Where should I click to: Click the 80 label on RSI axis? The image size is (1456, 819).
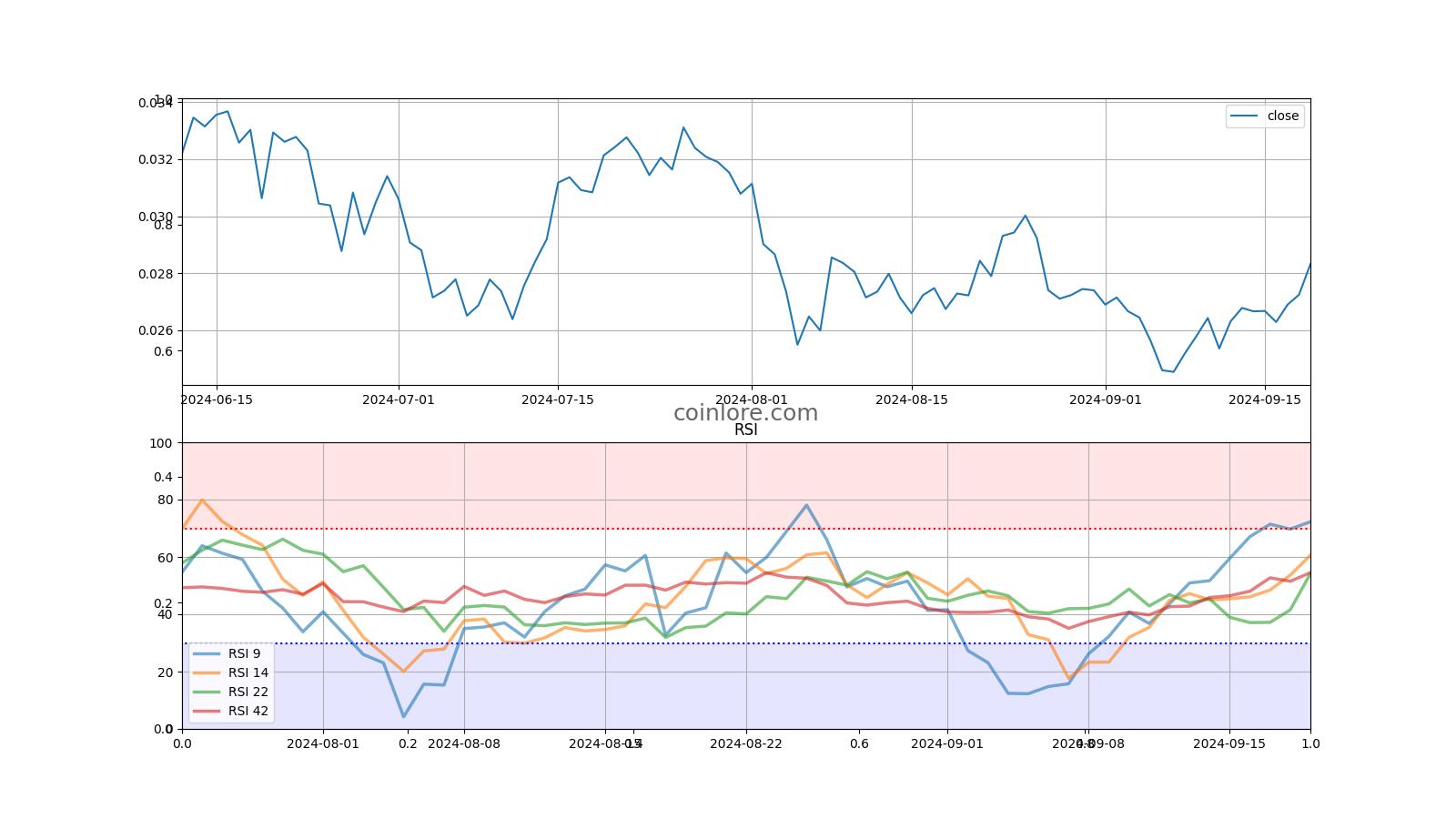pos(165,500)
